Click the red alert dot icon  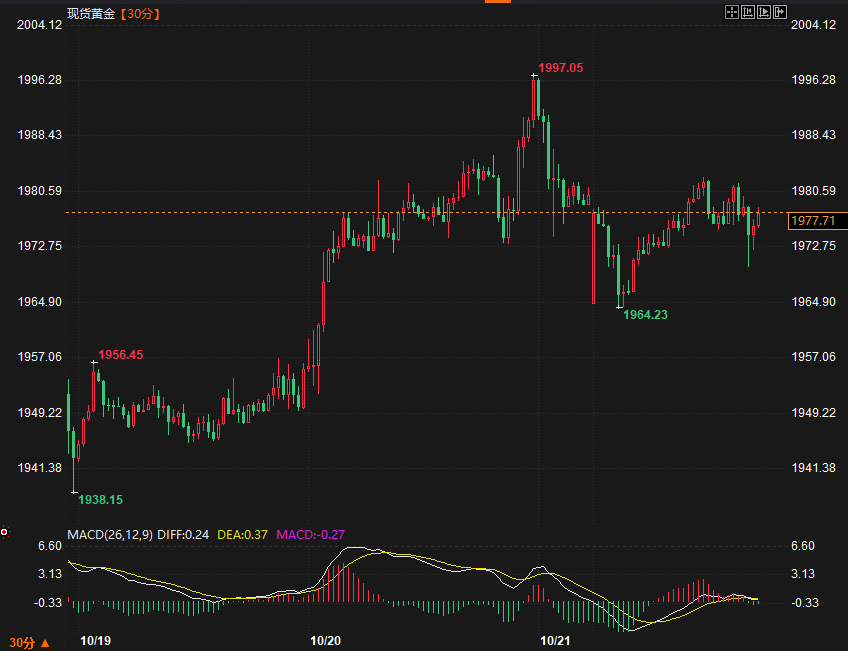coord(4,533)
